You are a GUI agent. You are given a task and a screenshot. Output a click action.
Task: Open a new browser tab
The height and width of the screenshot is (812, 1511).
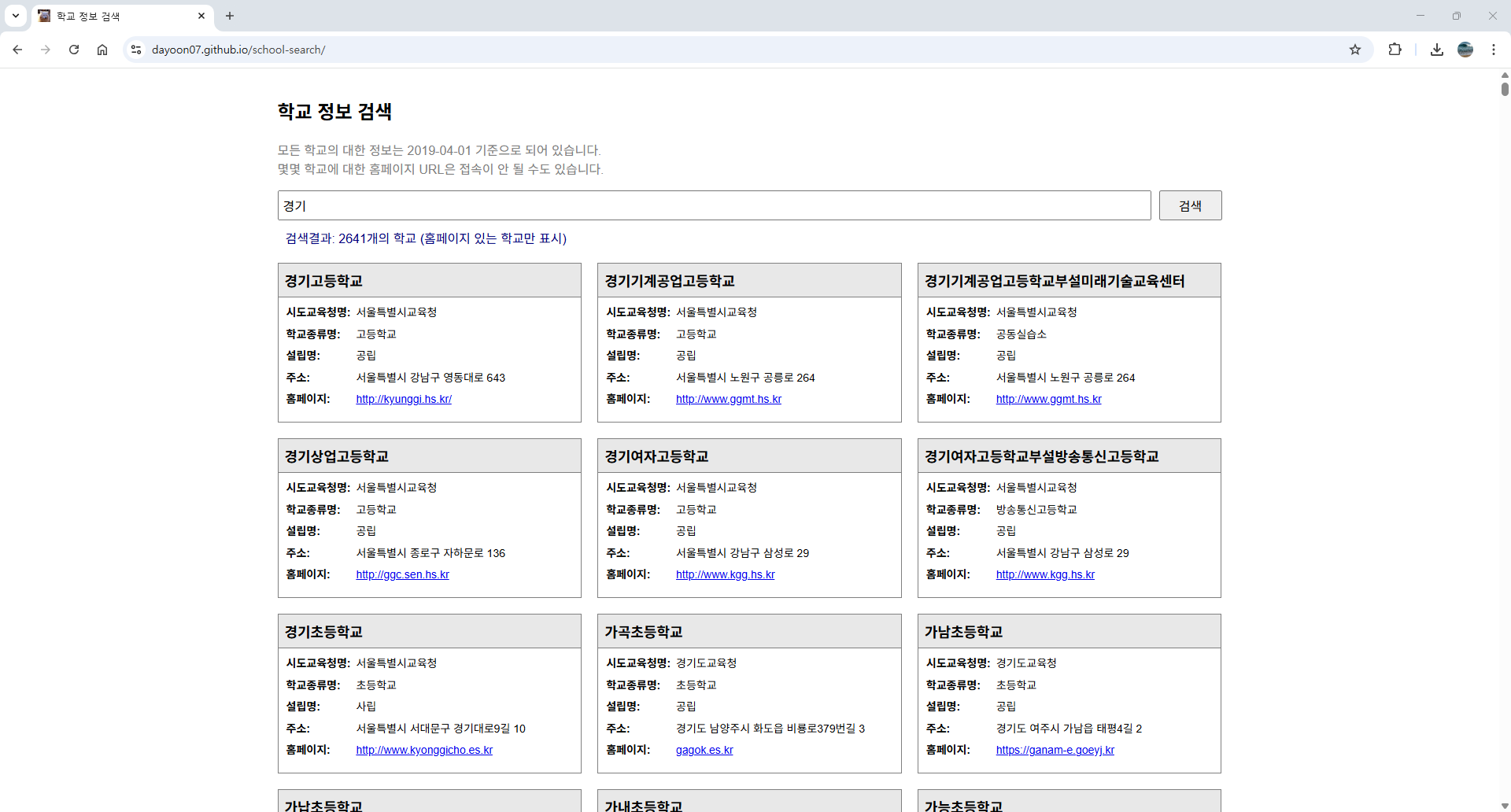230,16
